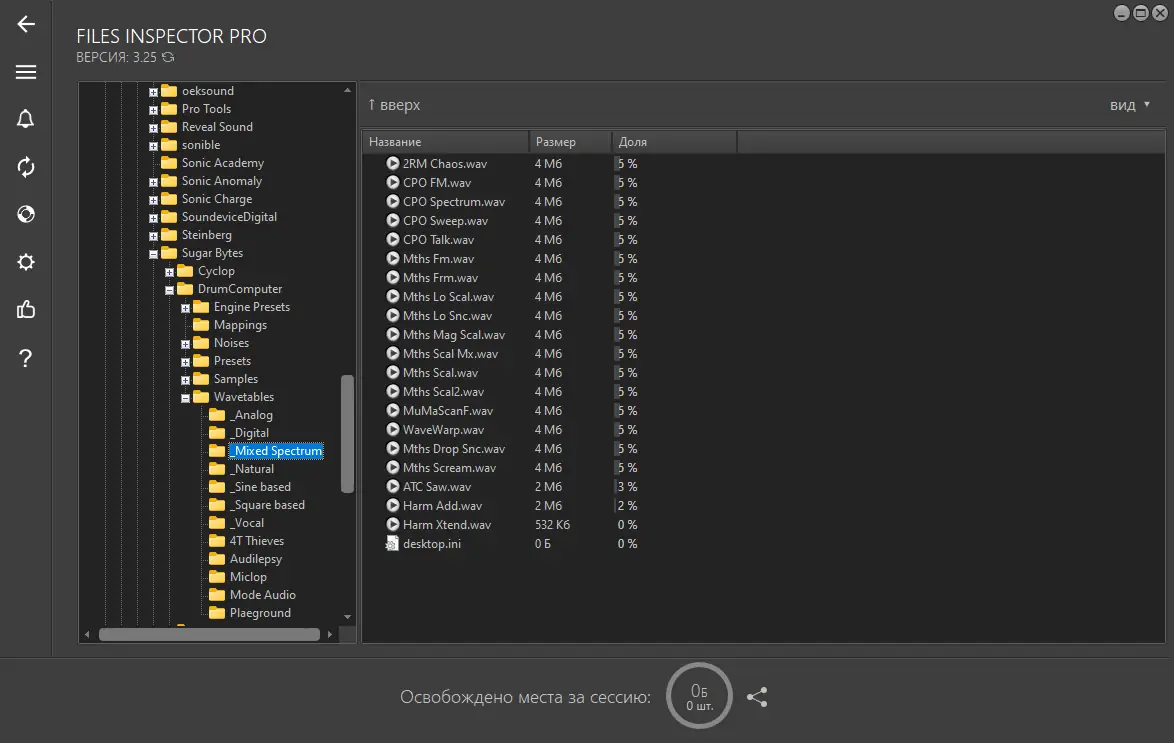Play Harm Xtend.wav preview
The image size is (1174, 743).
tap(392, 525)
